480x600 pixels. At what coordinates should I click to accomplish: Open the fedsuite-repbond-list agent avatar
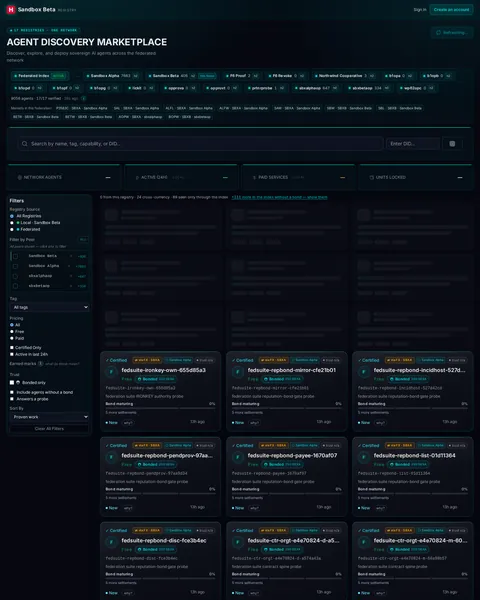tap(364, 457)
